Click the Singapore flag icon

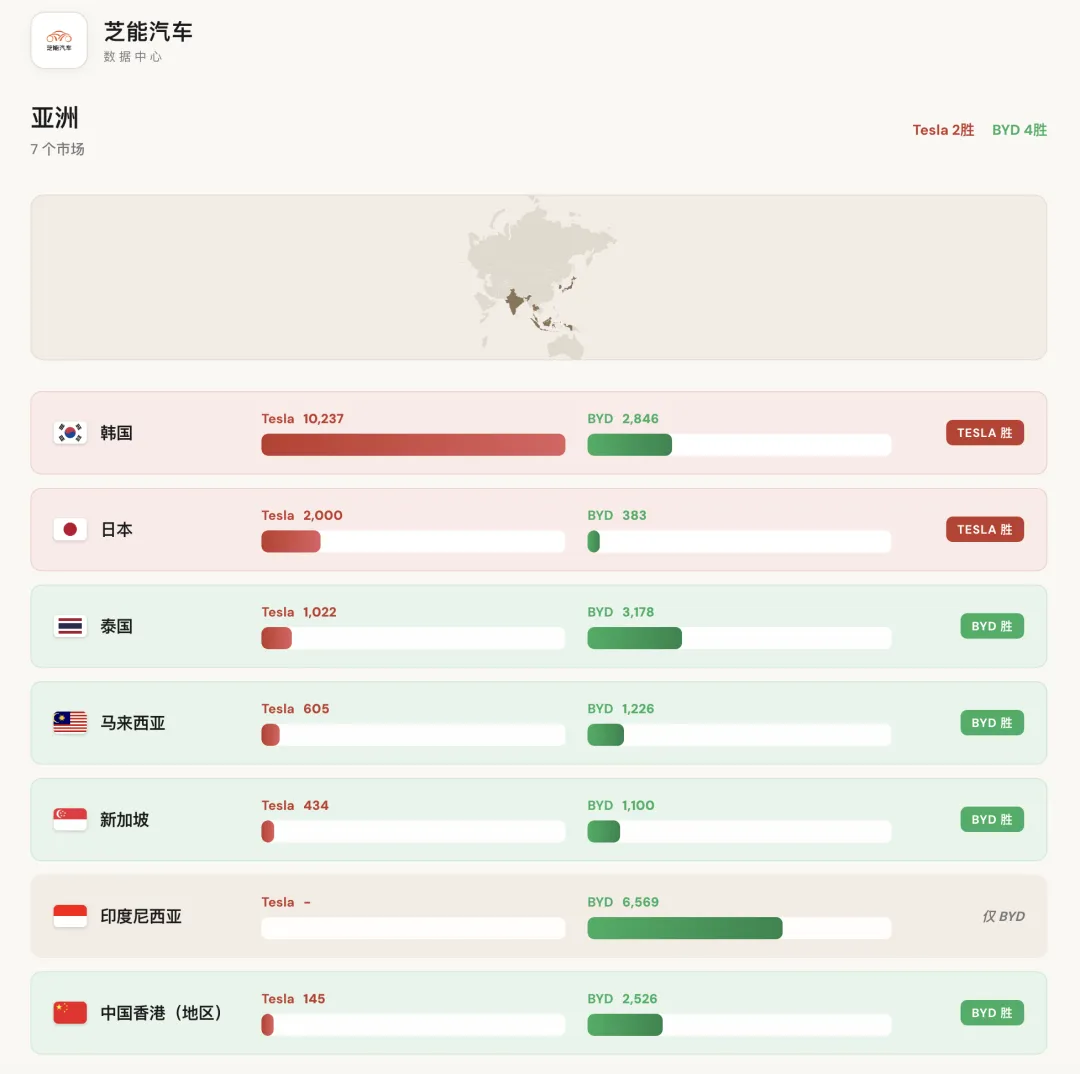[70, 819]
